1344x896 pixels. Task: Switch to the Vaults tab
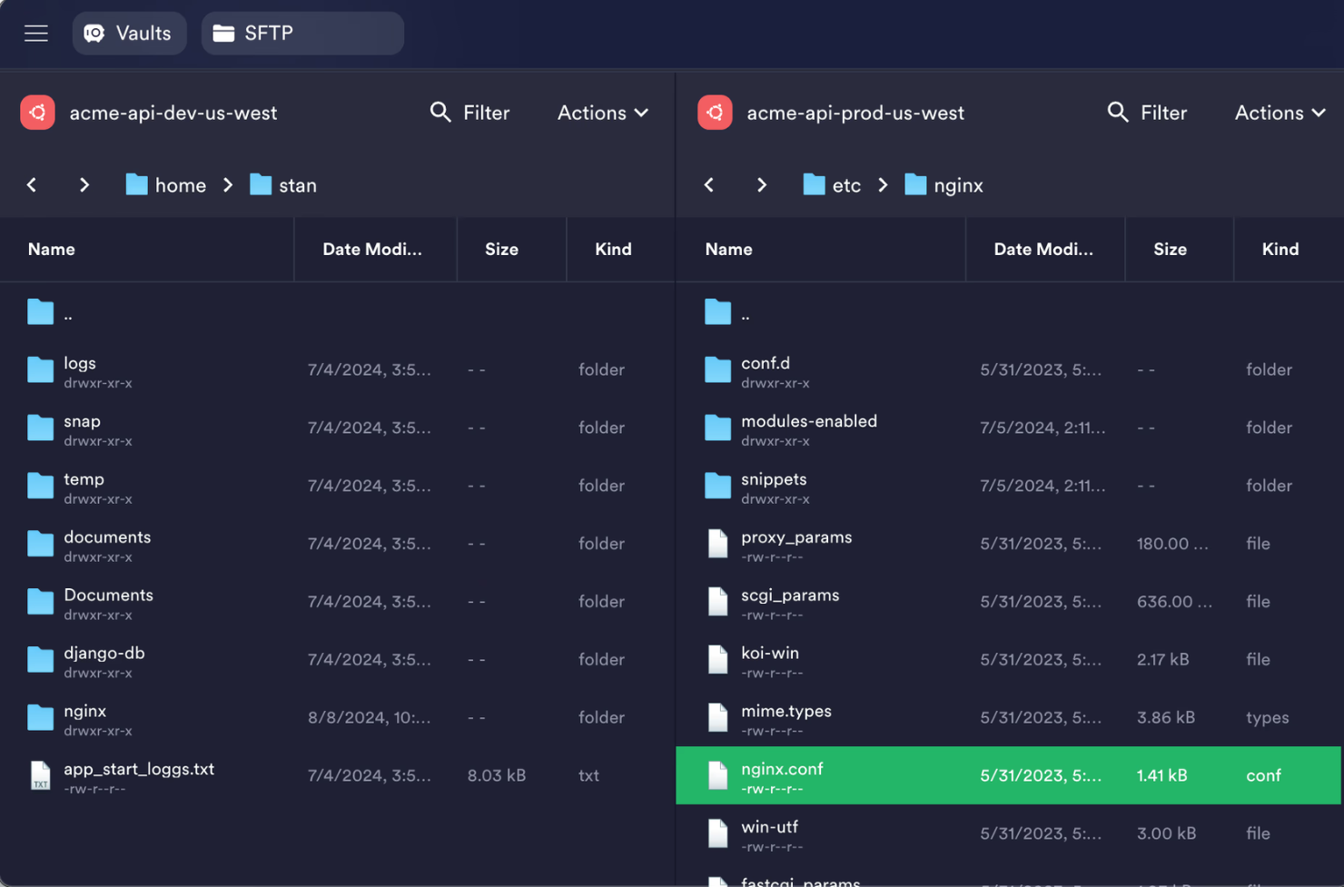(x=129, y=33)
